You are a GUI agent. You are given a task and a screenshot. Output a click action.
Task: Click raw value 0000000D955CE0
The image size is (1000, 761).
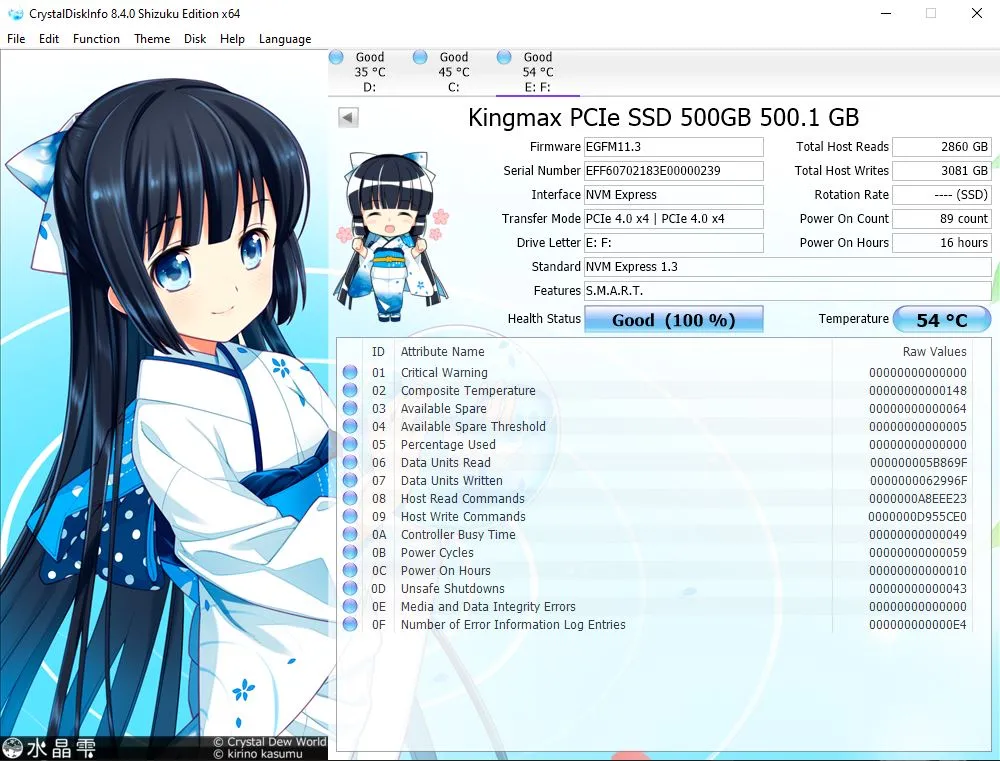coord(917,517)
